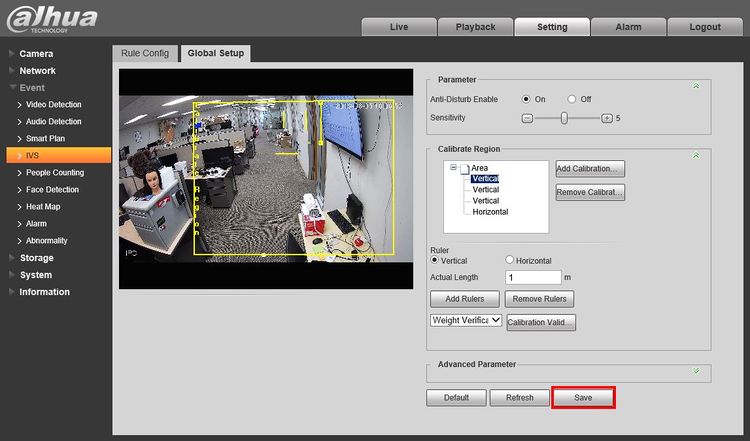The image size is (750, 441).
Task: Set Anti-Disturb Enable to Off
Action: point(572,99)
